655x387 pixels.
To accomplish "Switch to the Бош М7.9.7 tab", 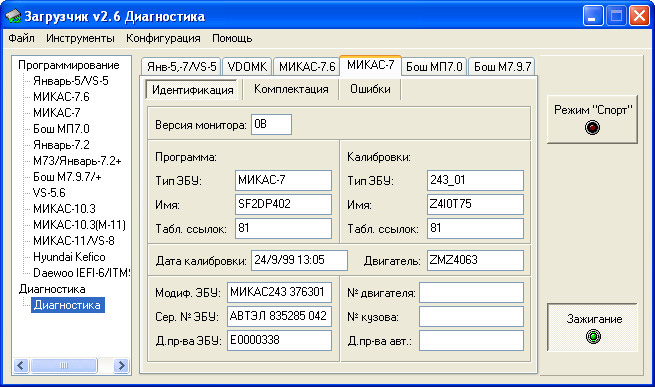I will coord(502,67).
